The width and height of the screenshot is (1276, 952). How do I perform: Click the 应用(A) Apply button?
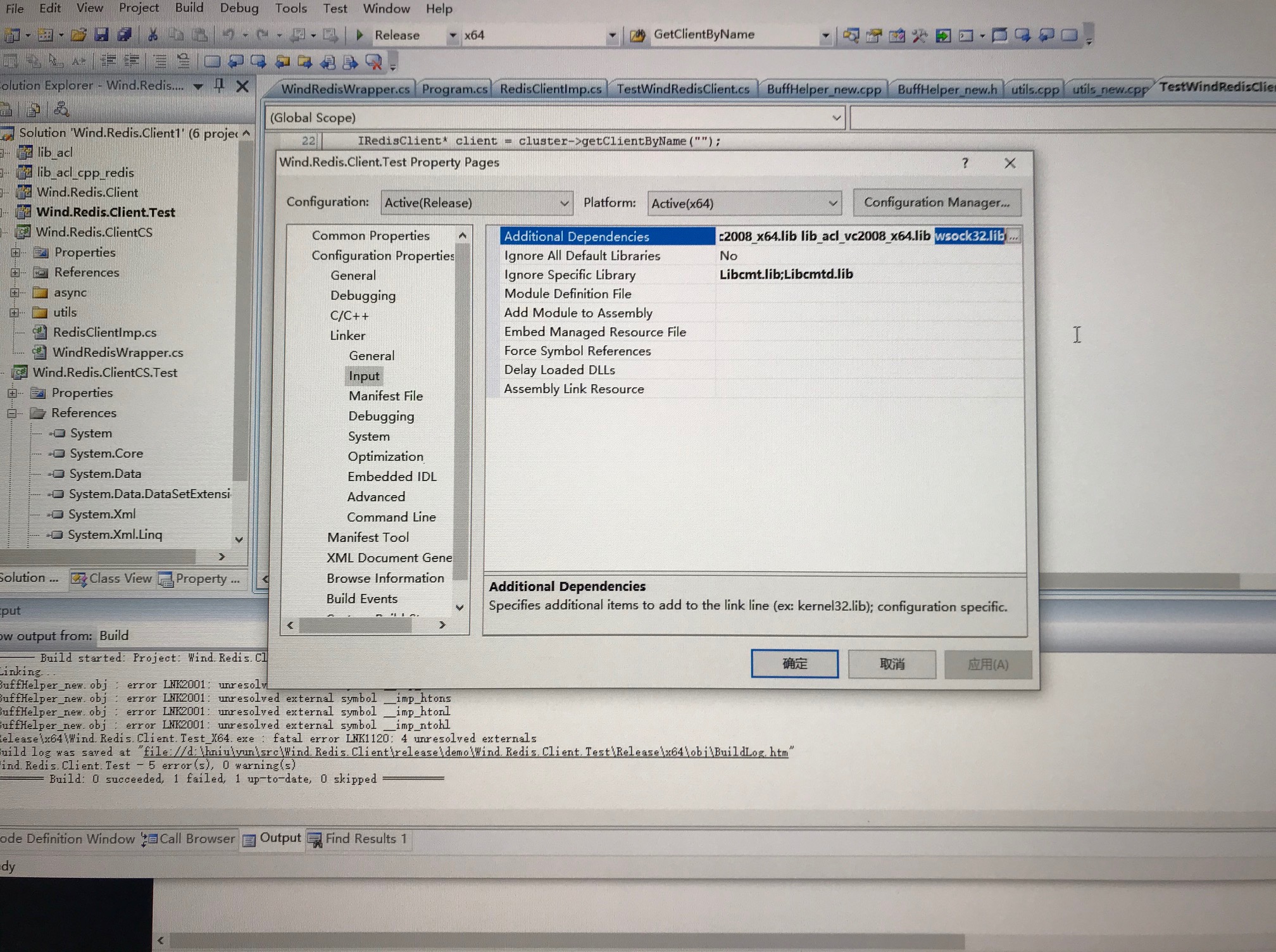[x=988, y=665]
